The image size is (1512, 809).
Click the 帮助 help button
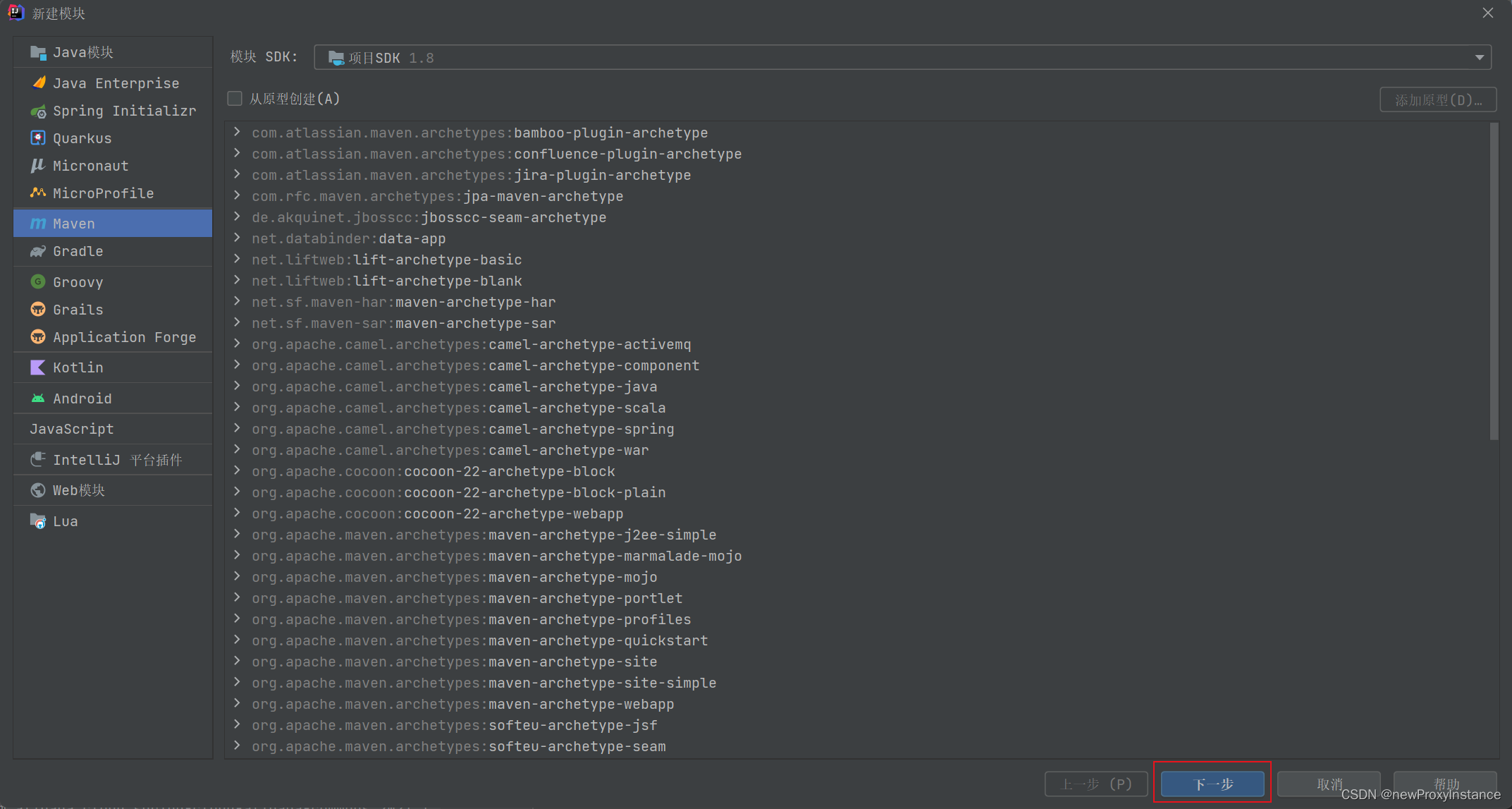point(1445,784)
